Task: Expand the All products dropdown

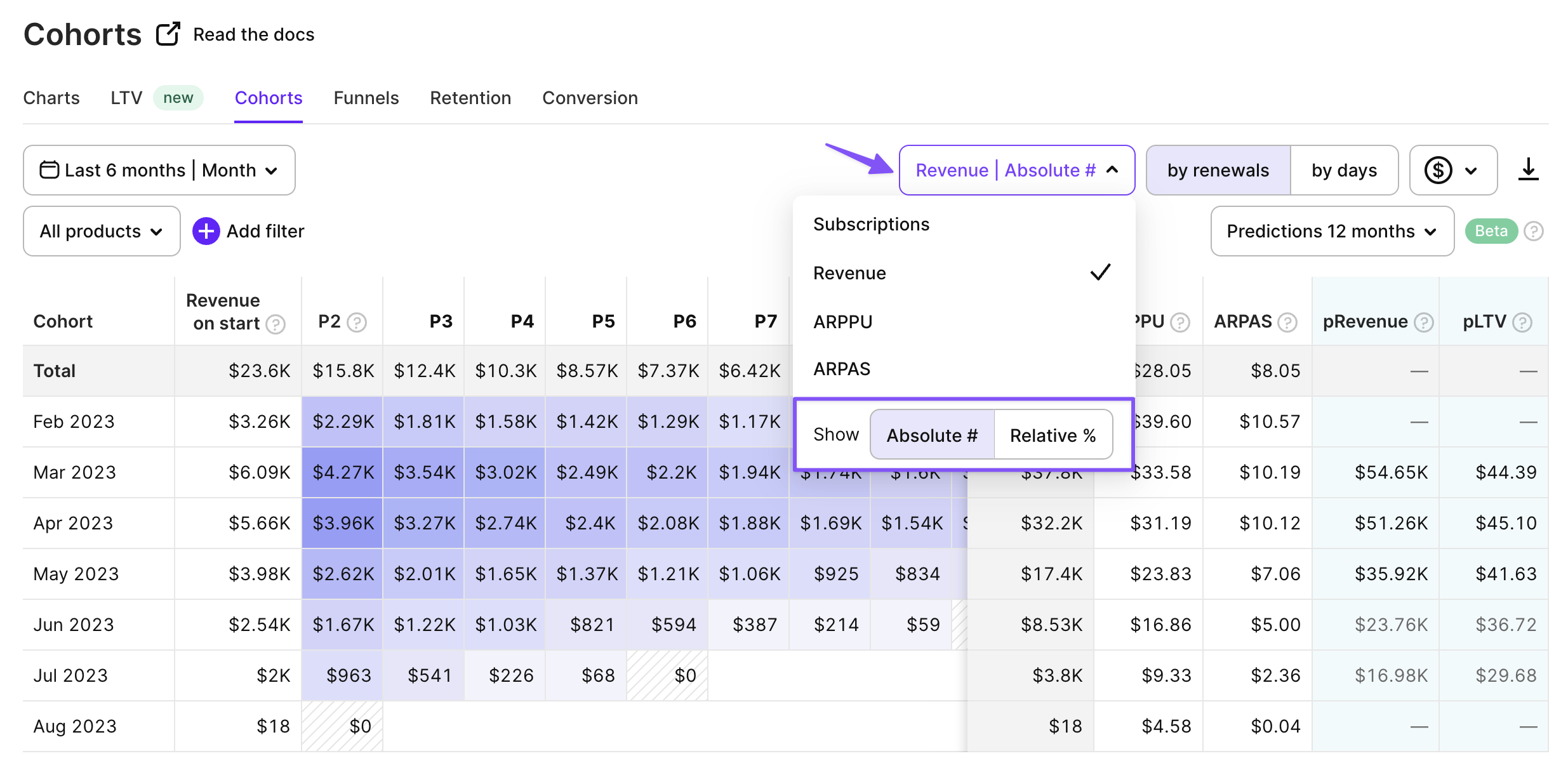Action: click(x=102, y=231)
